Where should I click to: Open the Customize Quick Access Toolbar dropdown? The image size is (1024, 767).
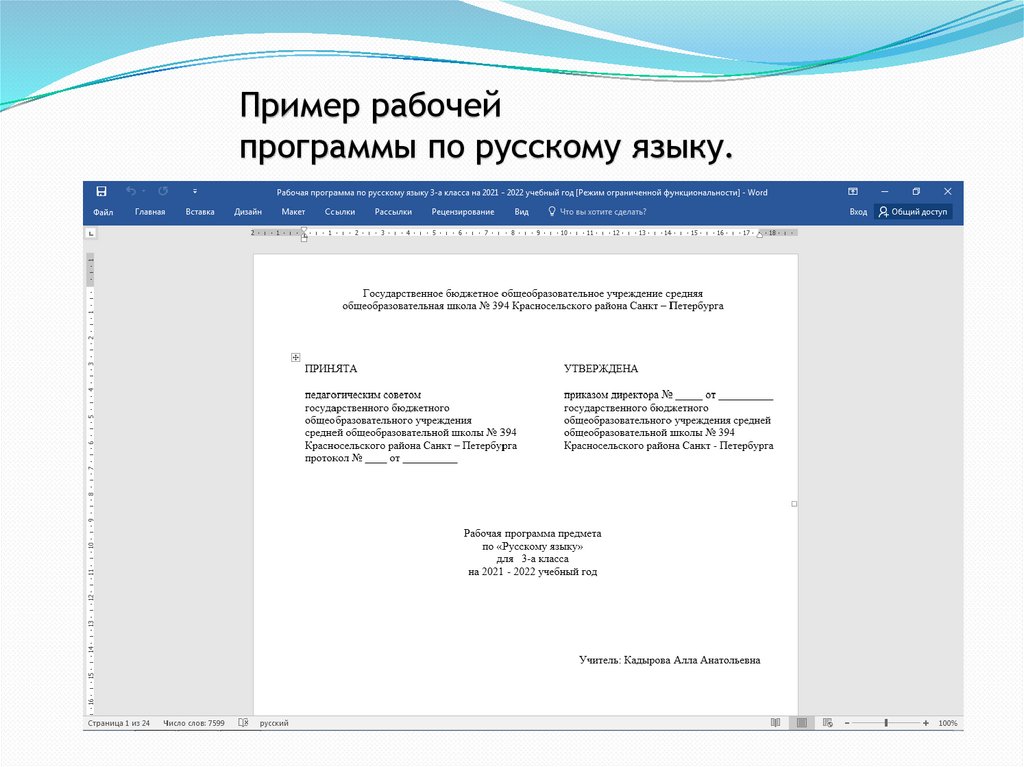pos(195,192)
